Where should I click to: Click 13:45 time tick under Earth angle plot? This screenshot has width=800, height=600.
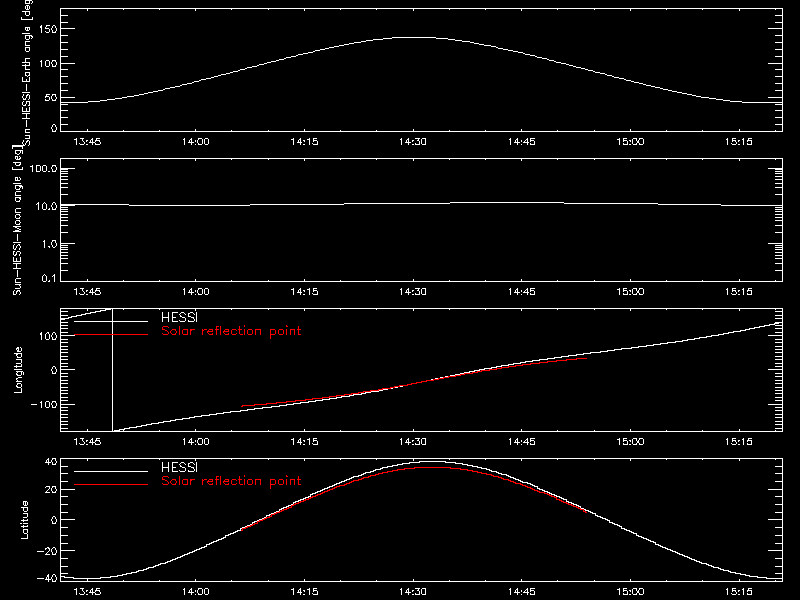(87, 141)
